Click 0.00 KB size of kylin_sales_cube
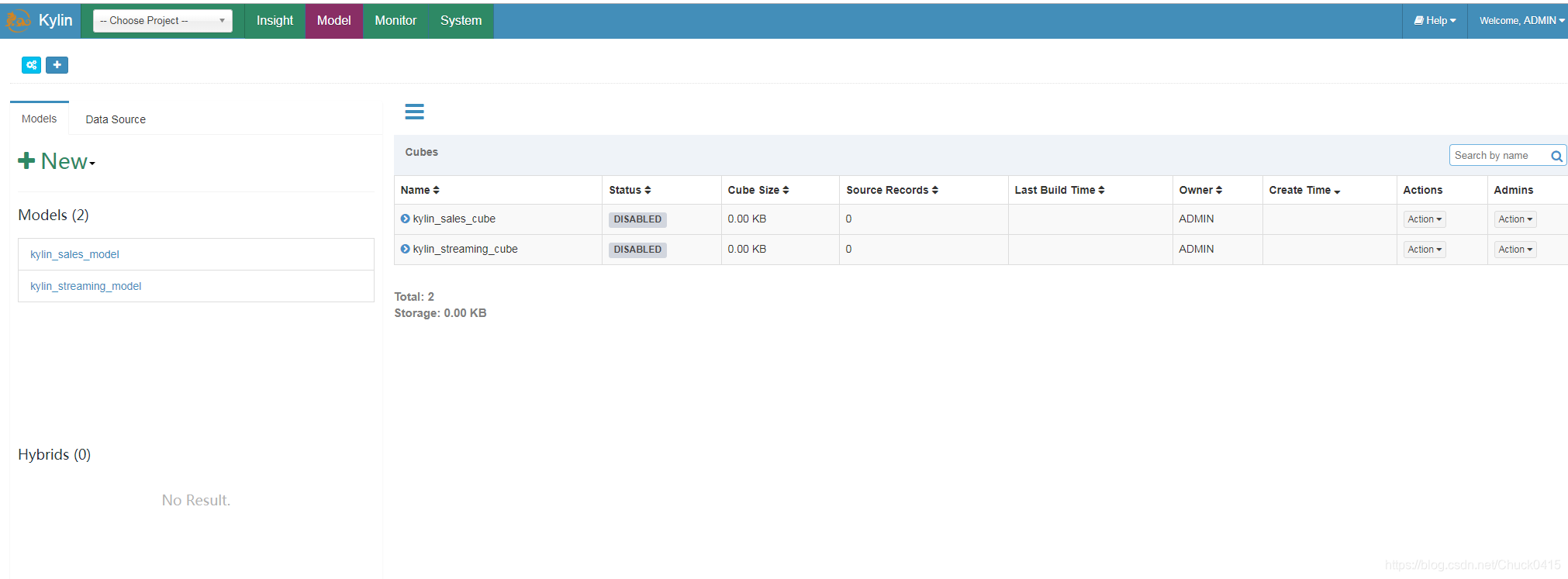 coord(747,219)
